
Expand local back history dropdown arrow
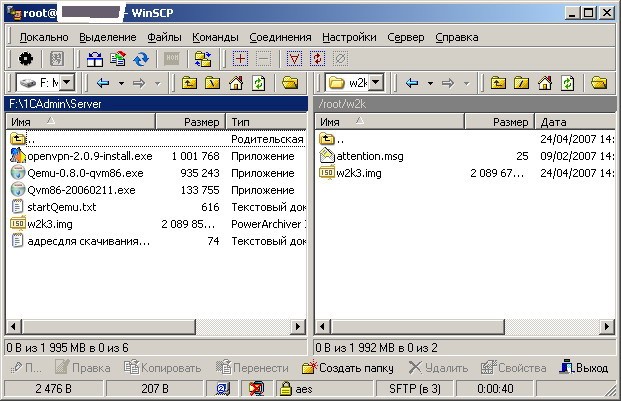point(122,84)
